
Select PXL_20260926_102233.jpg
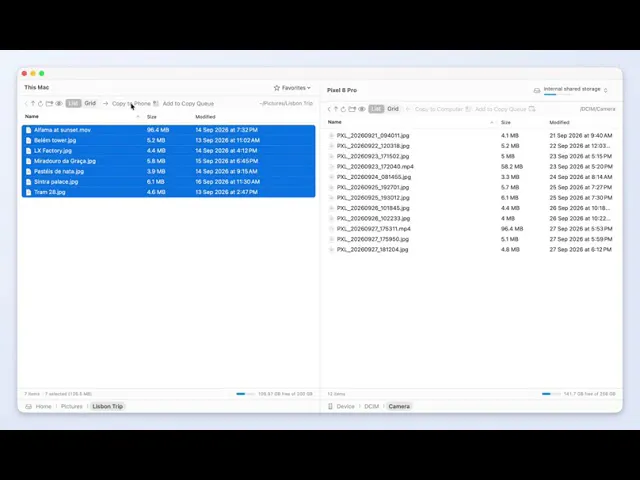pyautogui.click(x=471, y=218)
